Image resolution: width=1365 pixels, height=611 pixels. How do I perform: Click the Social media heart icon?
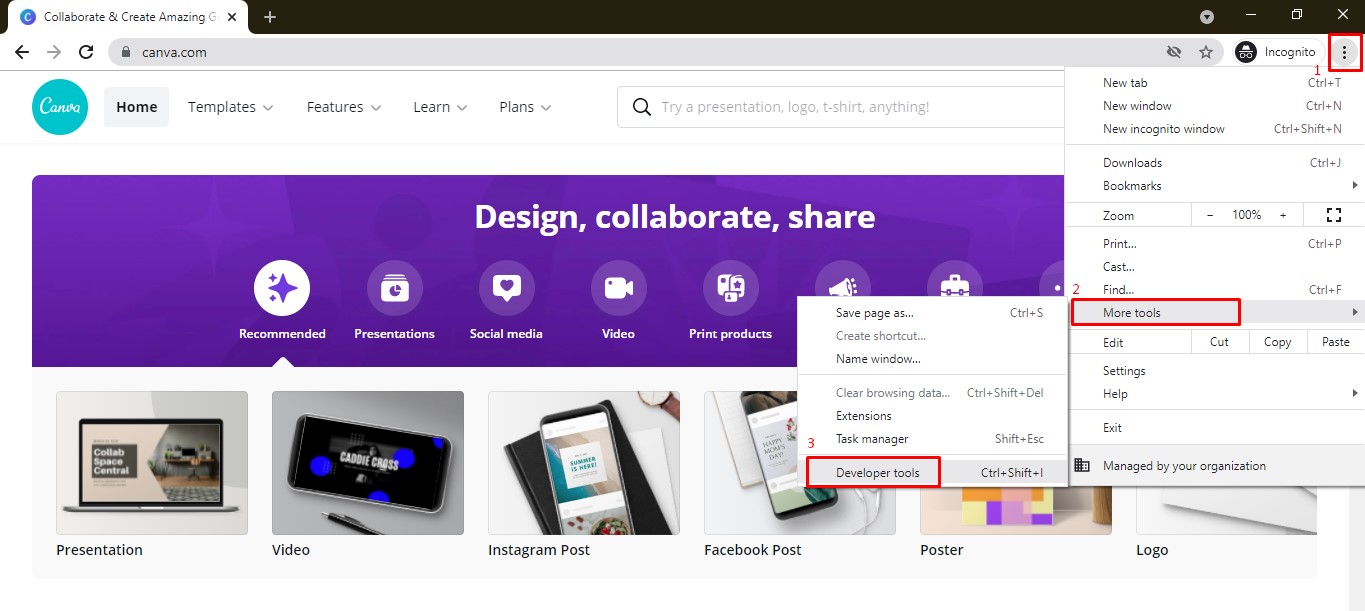506,285
